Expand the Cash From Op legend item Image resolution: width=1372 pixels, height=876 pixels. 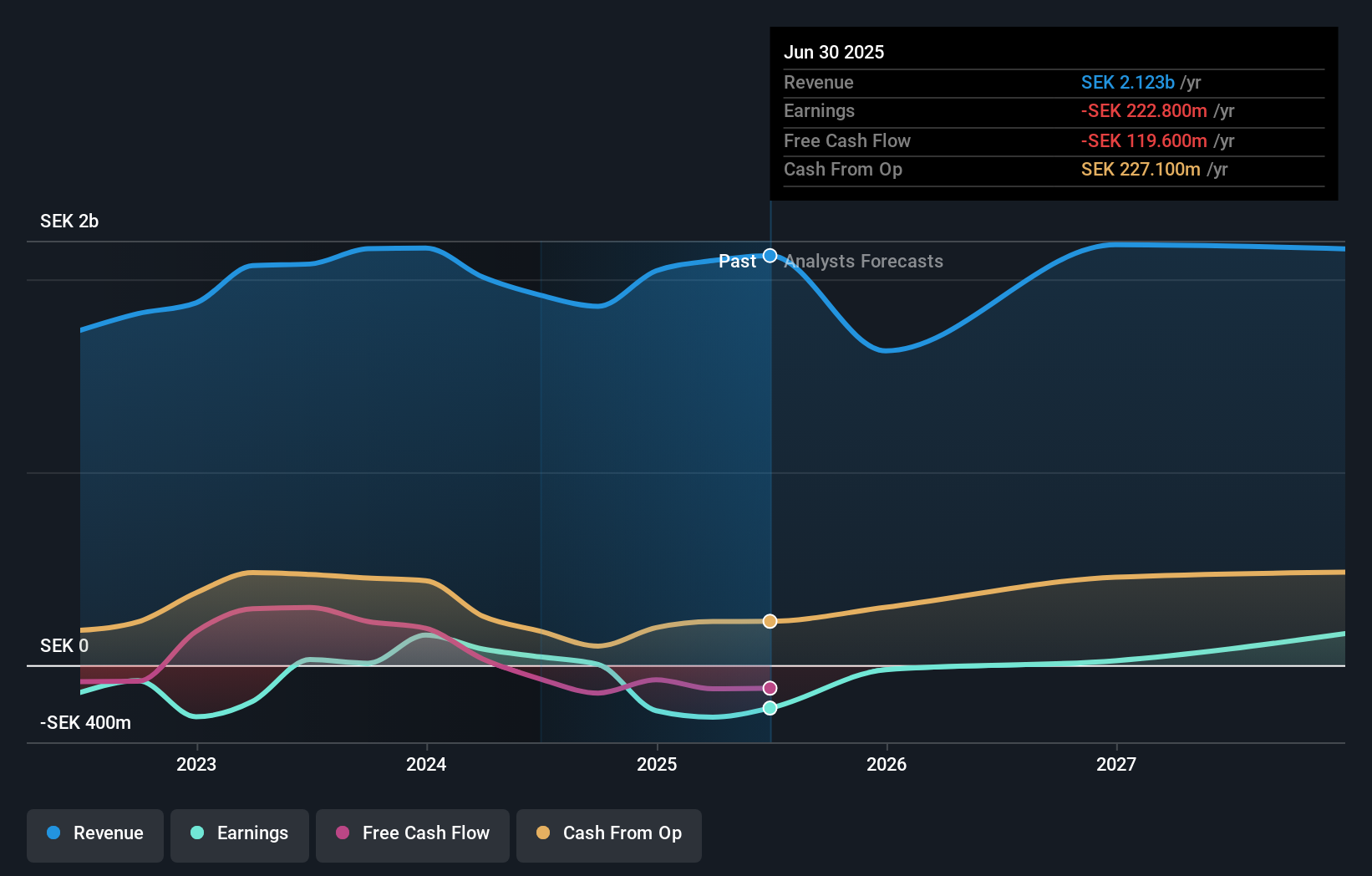click(x=609, y=833)
